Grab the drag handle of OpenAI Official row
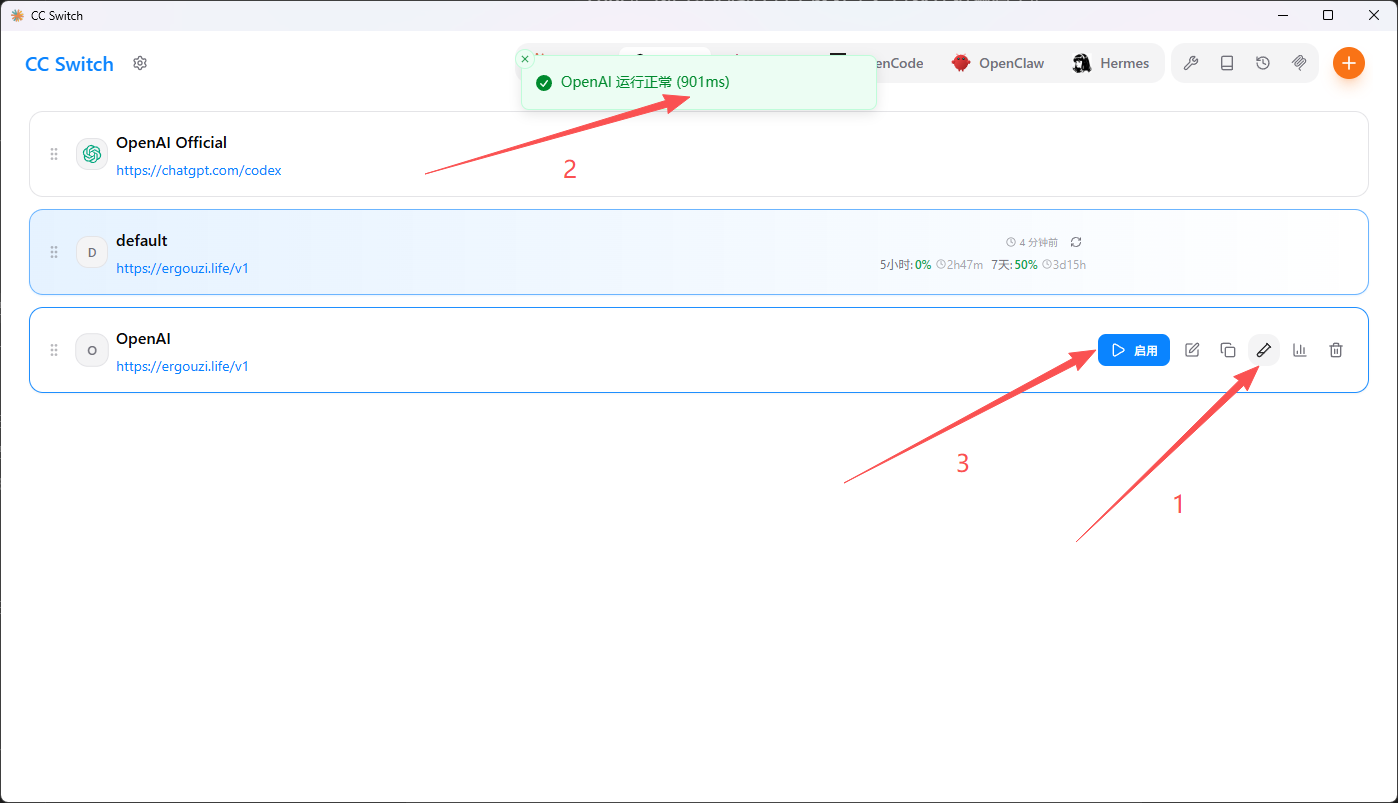The height and width of the screenshot is (803, 1398). pos(54,154)
